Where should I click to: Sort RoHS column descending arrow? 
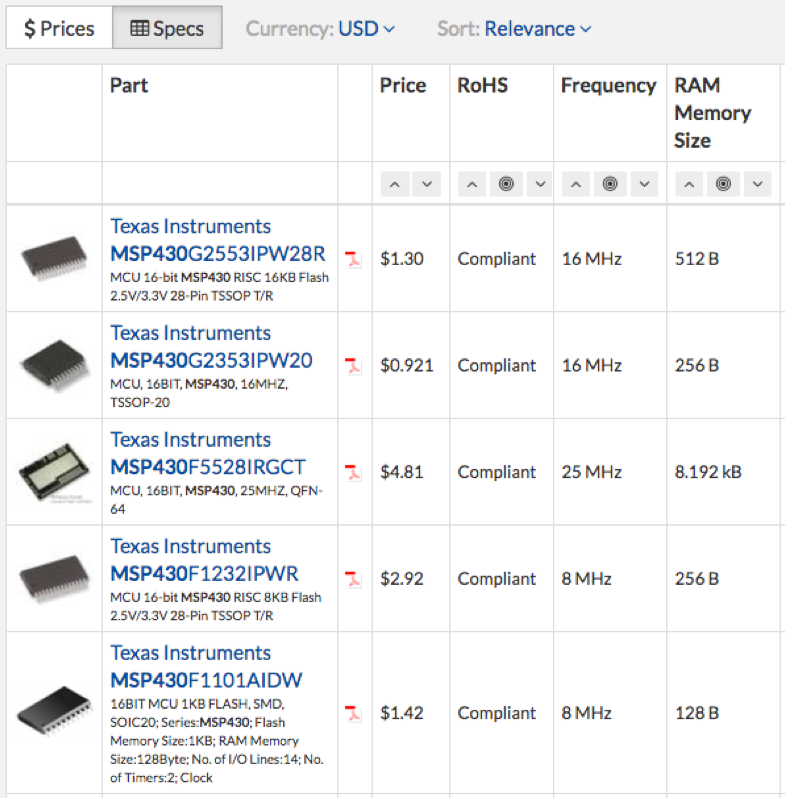[540, 184]
